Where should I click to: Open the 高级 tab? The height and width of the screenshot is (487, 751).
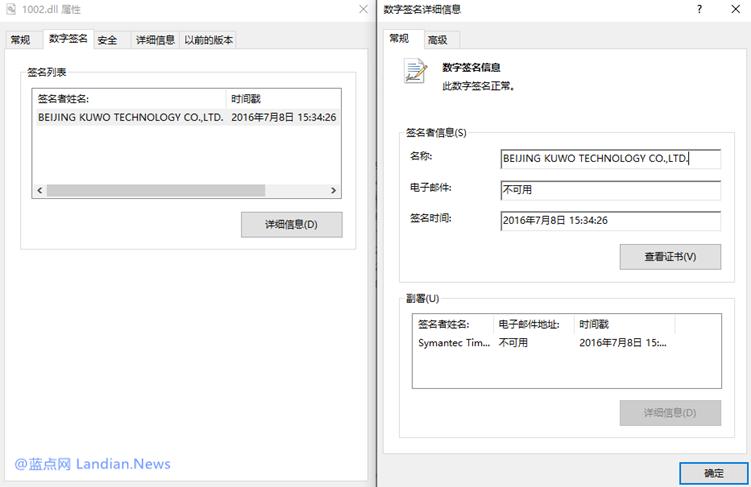pos(437,40)
